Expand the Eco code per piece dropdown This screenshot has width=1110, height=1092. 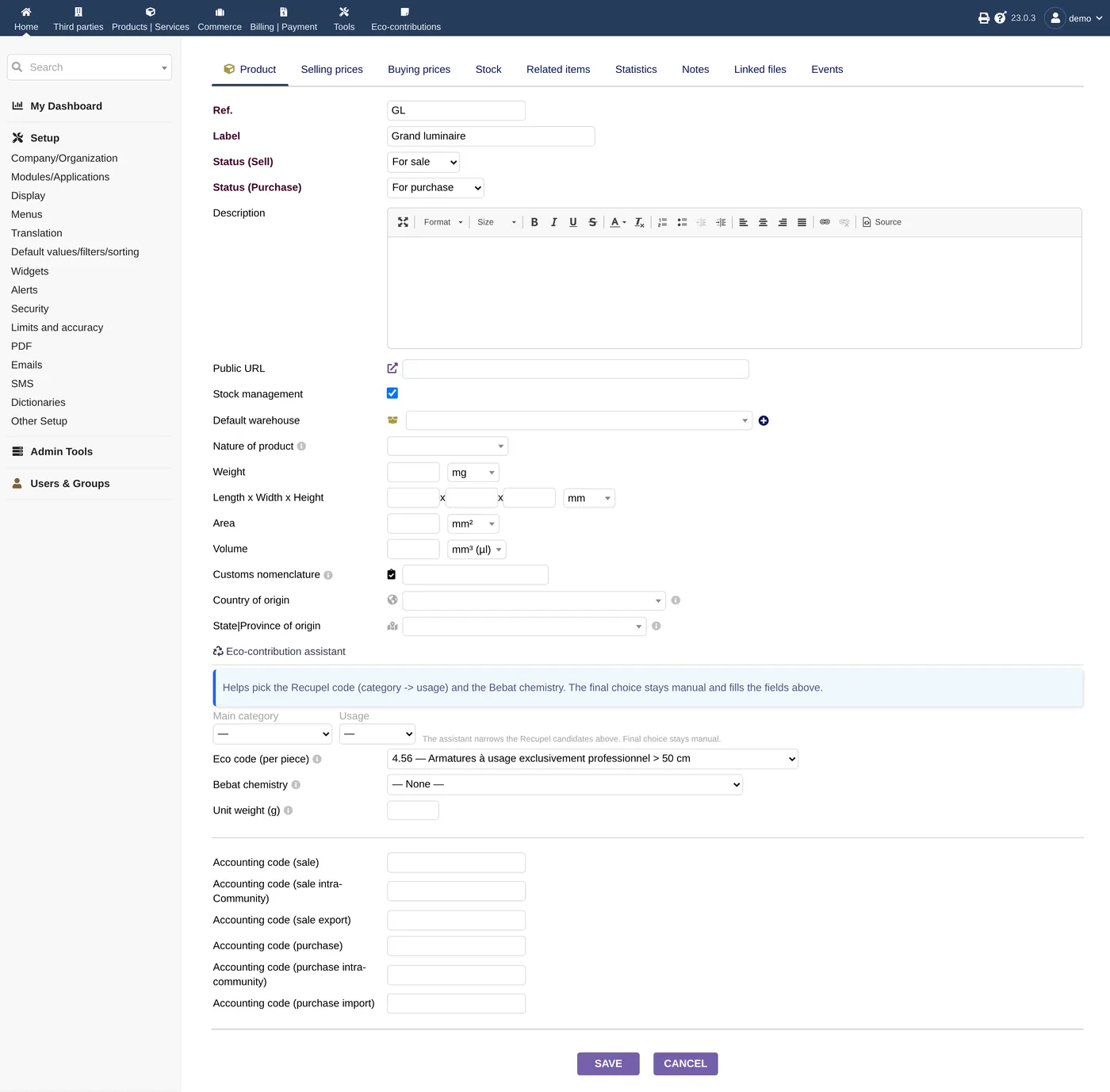[x=592, y=759]
